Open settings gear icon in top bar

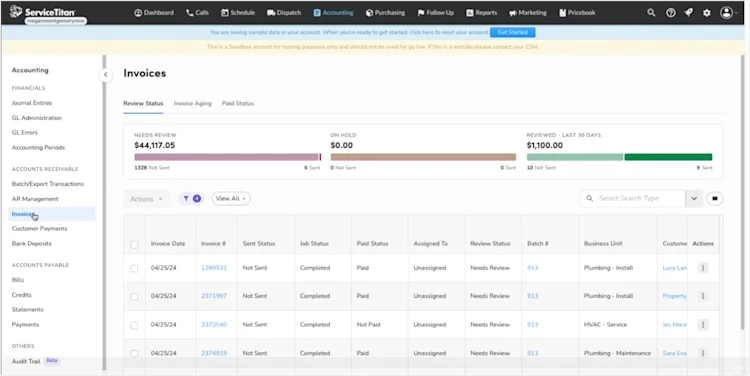706,13
